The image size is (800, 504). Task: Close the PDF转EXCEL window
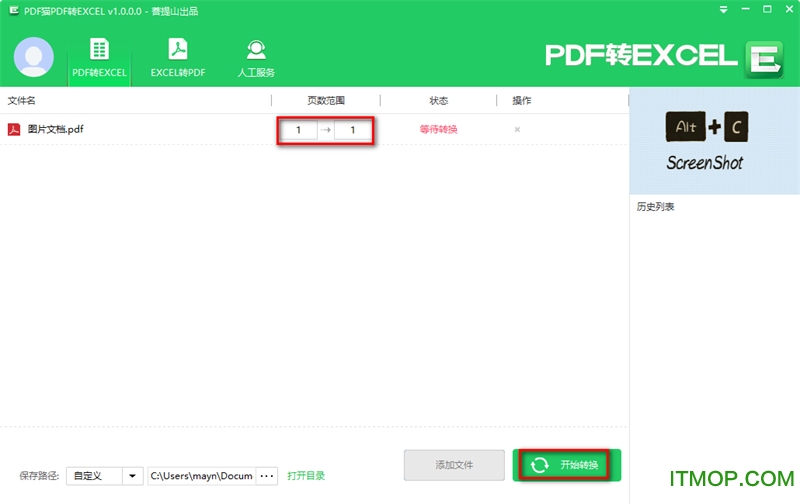tap(789, 10)
